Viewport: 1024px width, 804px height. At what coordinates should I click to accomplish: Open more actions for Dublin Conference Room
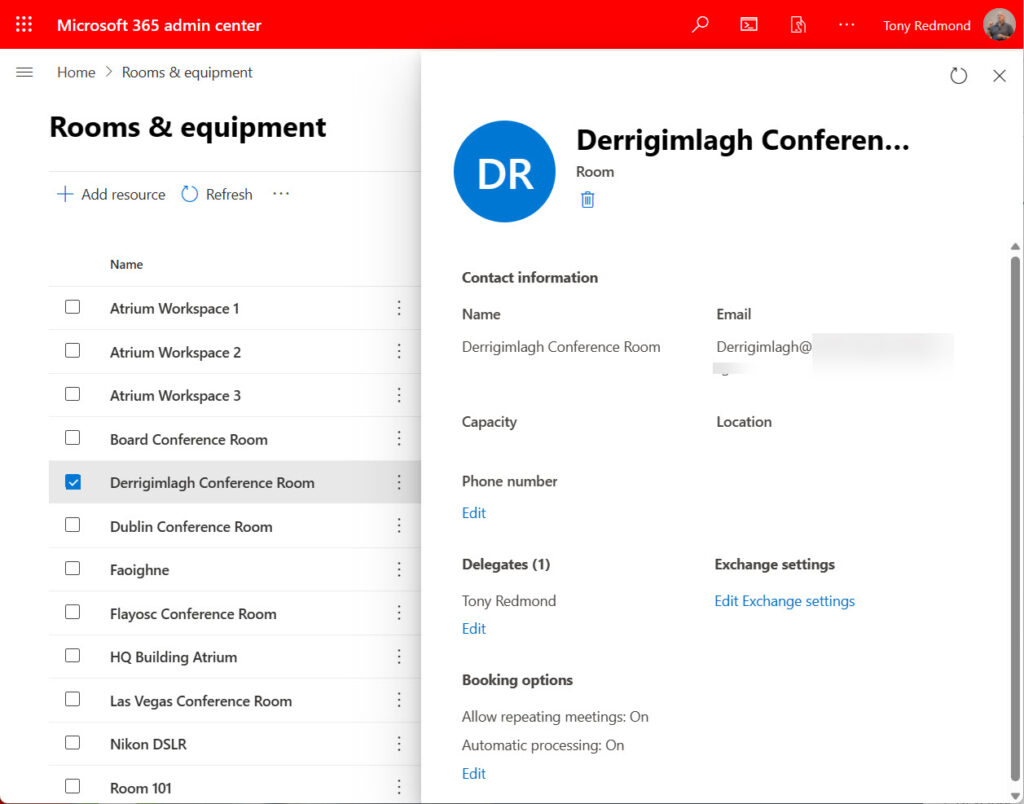[399, 526]
